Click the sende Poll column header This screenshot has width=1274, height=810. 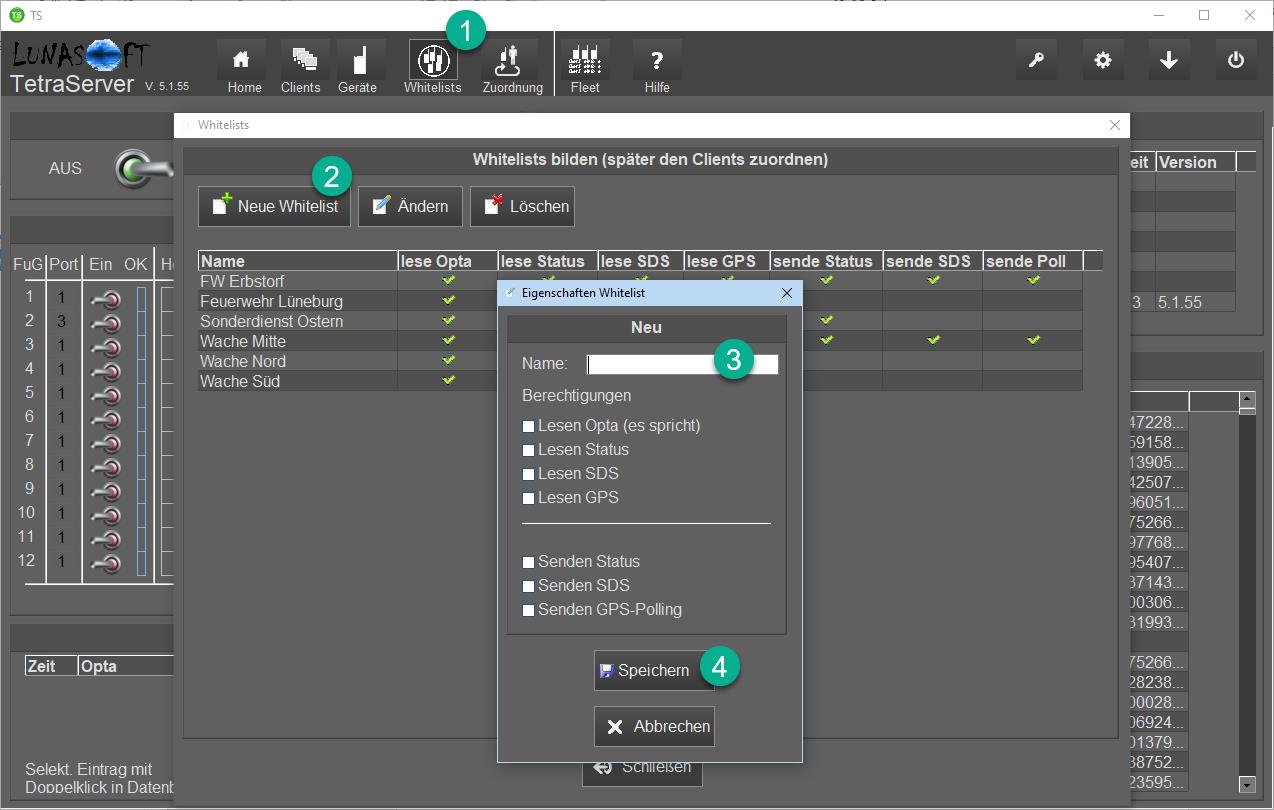(1033, 261)
